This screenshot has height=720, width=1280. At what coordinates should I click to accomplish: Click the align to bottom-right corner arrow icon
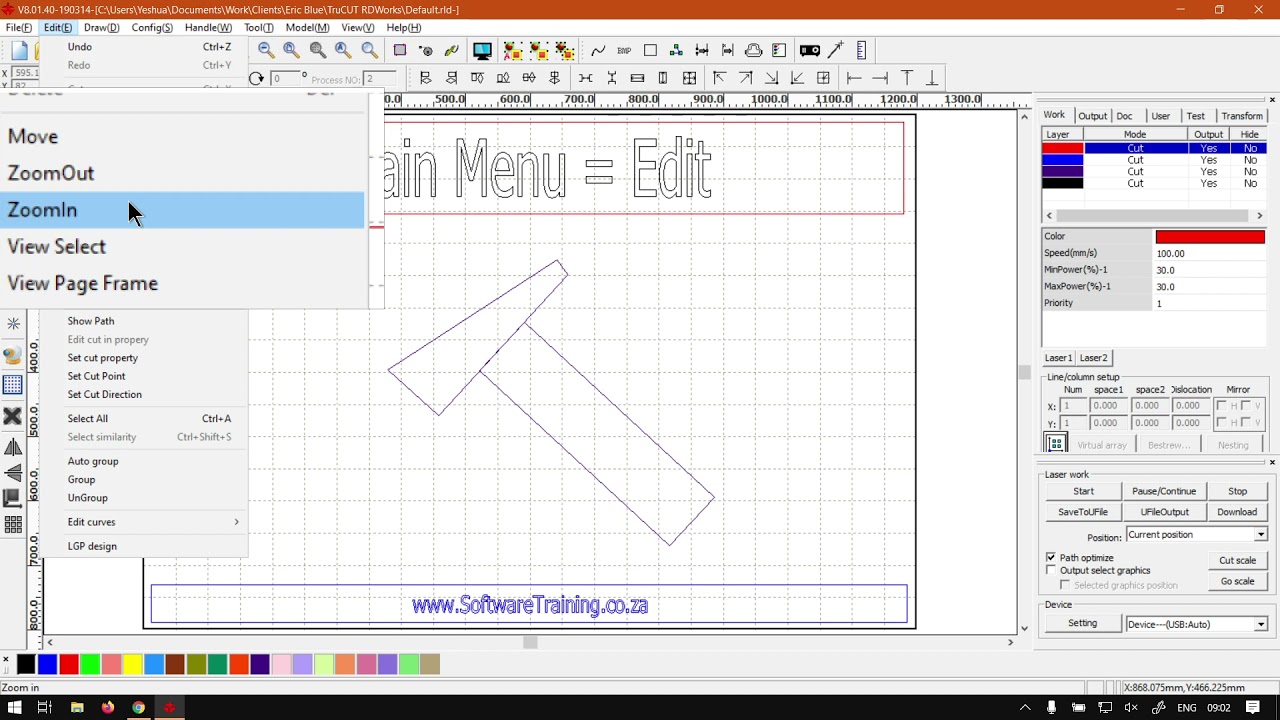771,78
